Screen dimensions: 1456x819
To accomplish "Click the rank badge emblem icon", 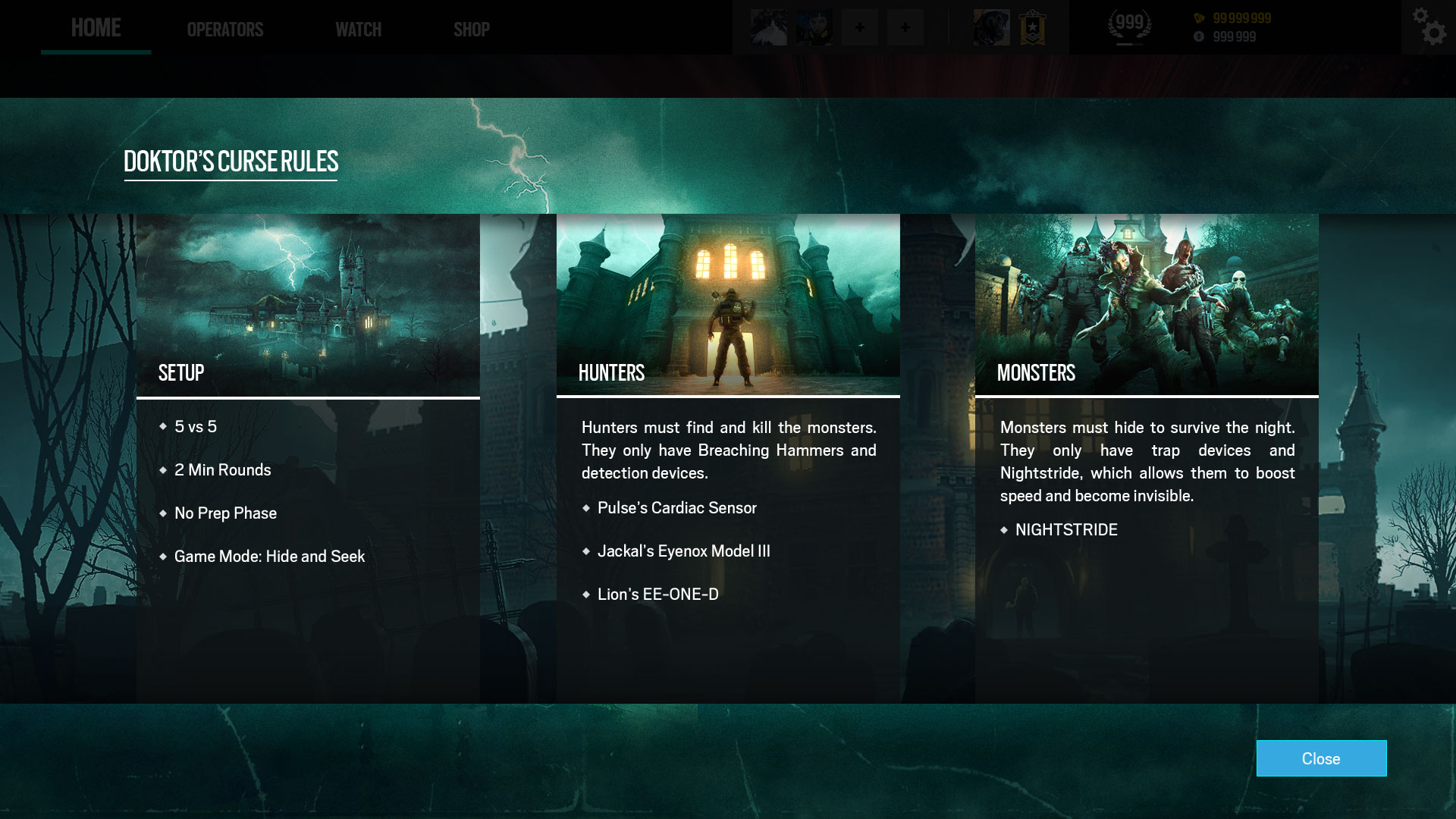I will pyautogui.click(x=1032, y=27).
